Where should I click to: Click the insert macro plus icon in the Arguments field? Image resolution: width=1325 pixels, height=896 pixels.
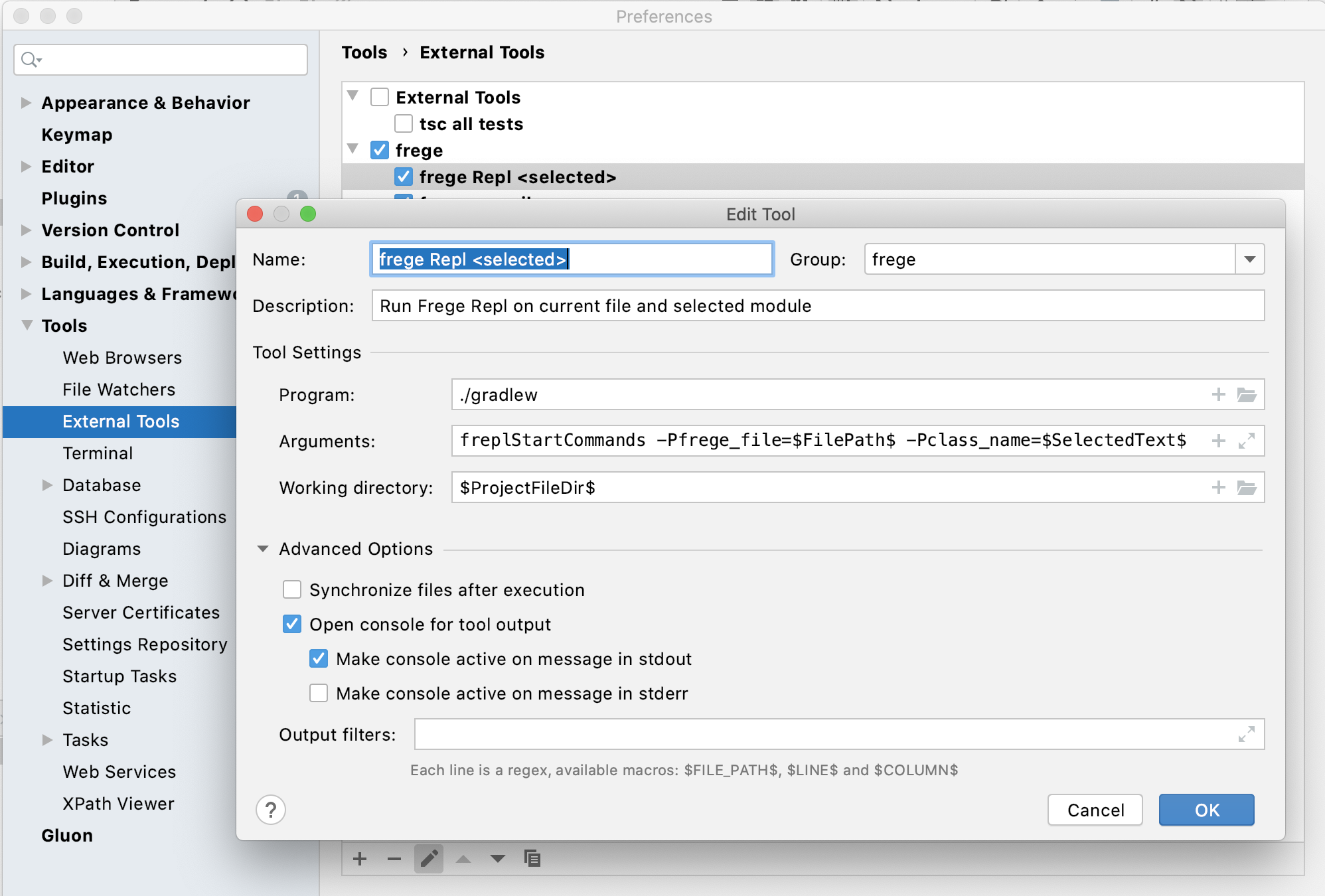point(1219,441)
